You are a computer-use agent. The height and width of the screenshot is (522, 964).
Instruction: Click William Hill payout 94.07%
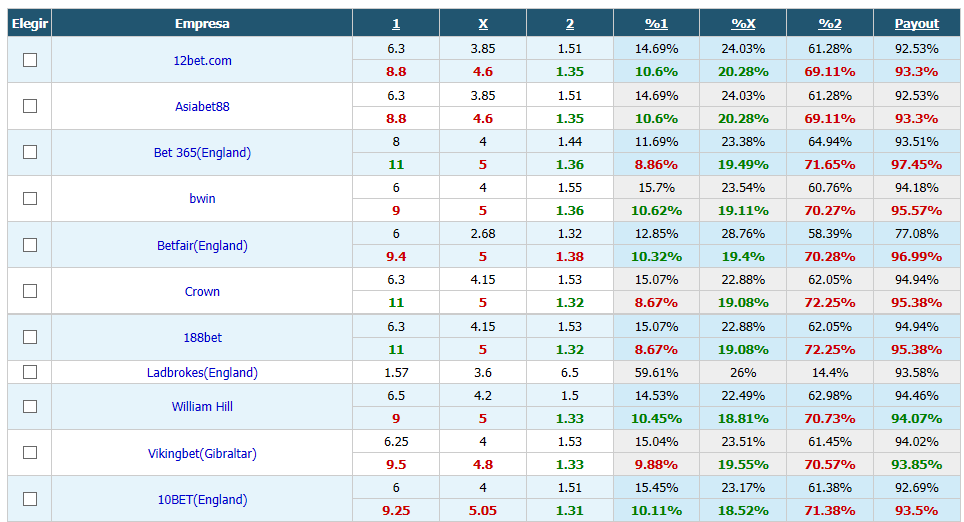click(917, 419)
